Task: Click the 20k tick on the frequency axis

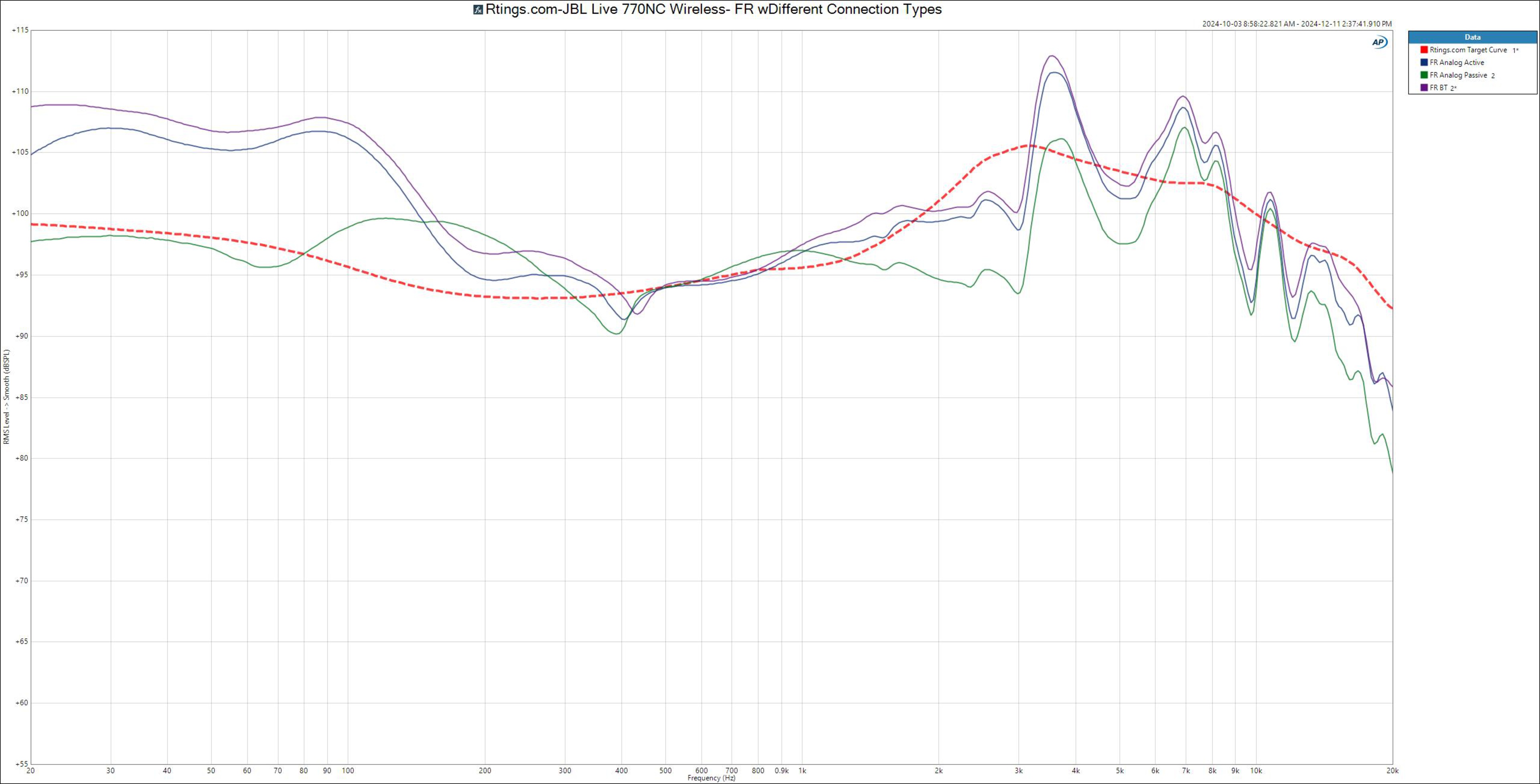Action: pos(1392,771)
